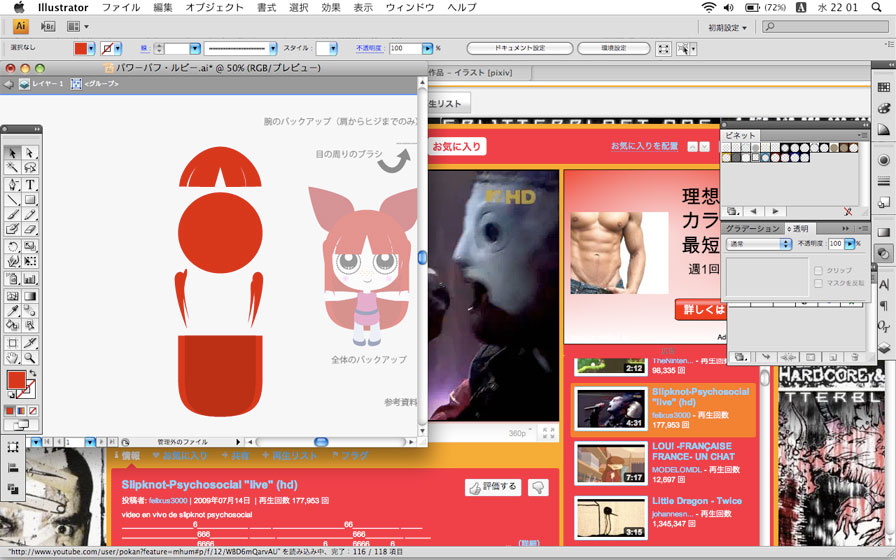This screenshot has width=896, height=560.
Task: Select the Selection (black arrow) tool
Action: [x=13, y=153]
